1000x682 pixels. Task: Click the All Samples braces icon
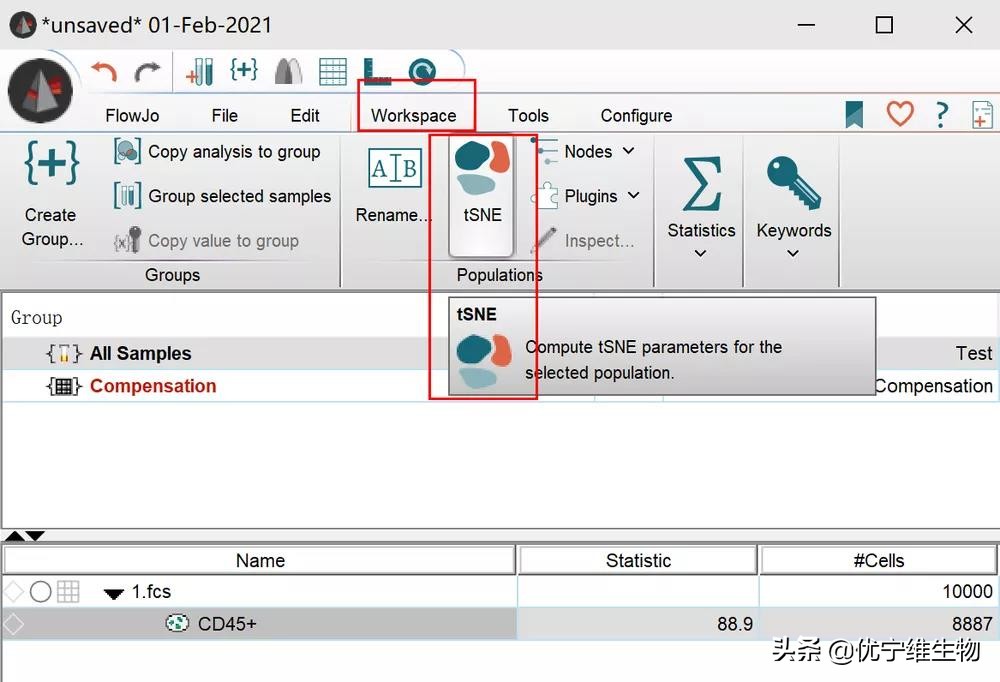point(64,353)
